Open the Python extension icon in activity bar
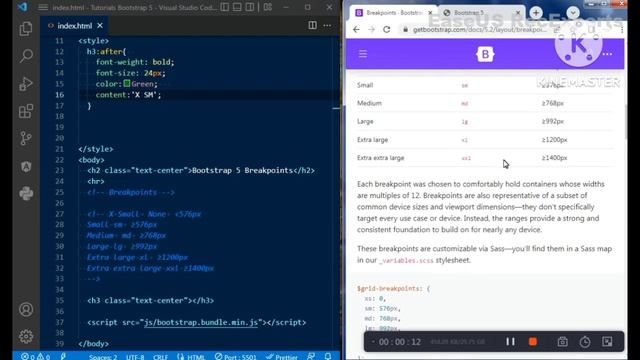 point(26,193)
